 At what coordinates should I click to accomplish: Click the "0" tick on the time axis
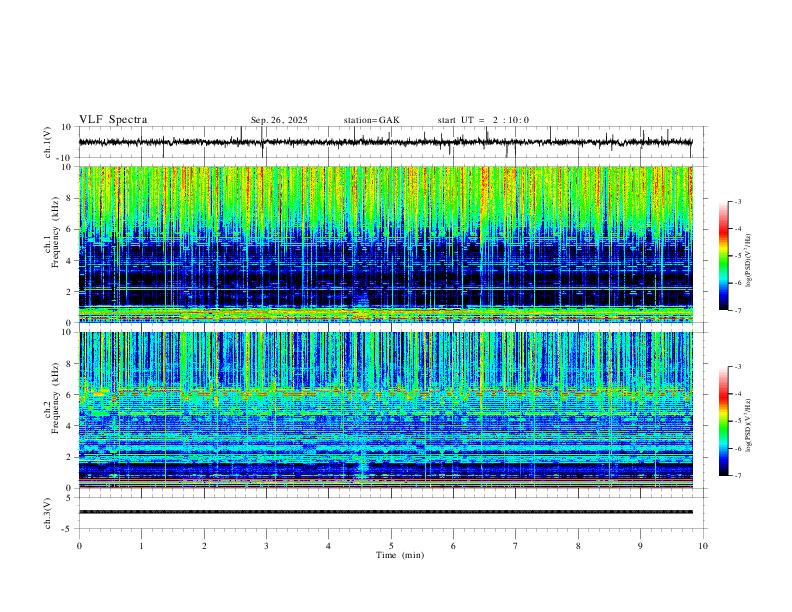point(79,546)
